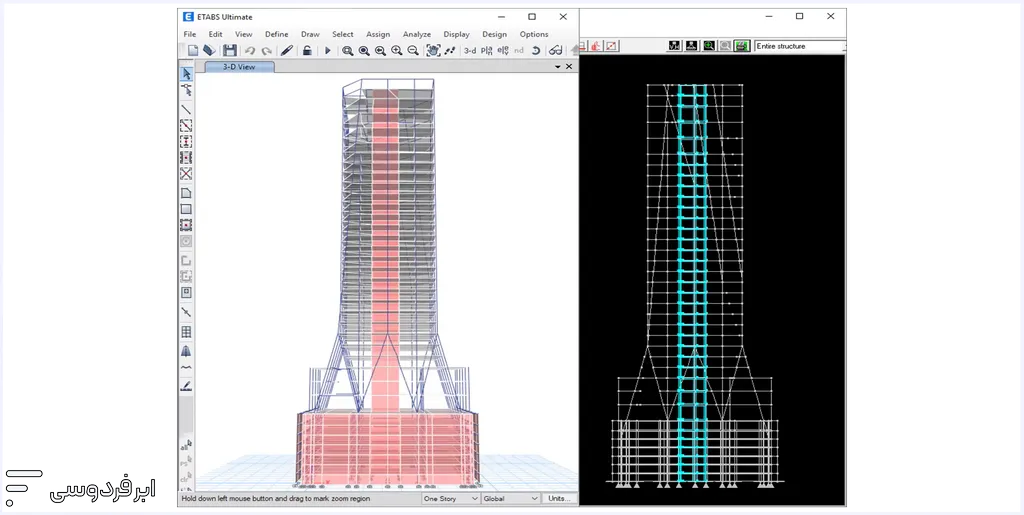The width and height of the screenshot is (1024, 515).
Task: Open the Analyze menu
Action: point(416,34)
